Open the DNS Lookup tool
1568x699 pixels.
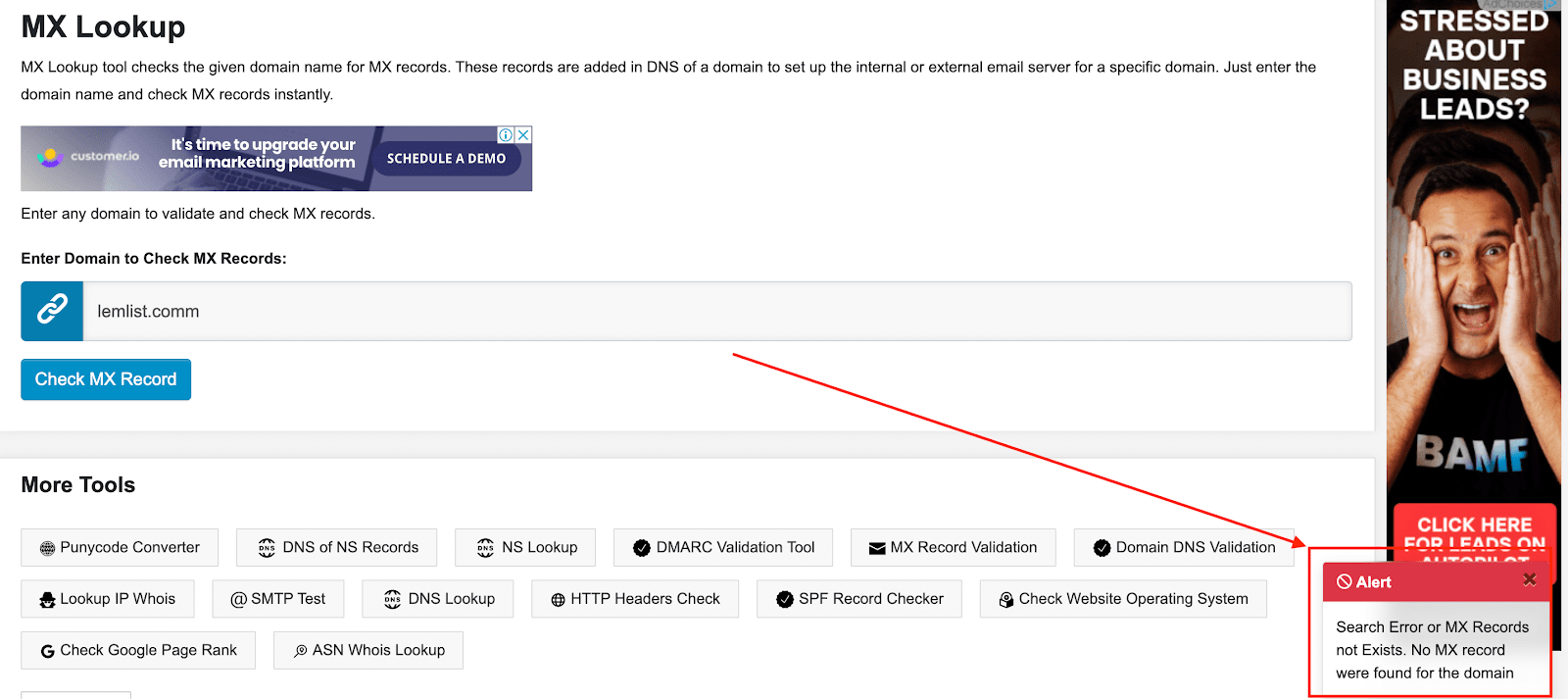click(x=438, y=599)
